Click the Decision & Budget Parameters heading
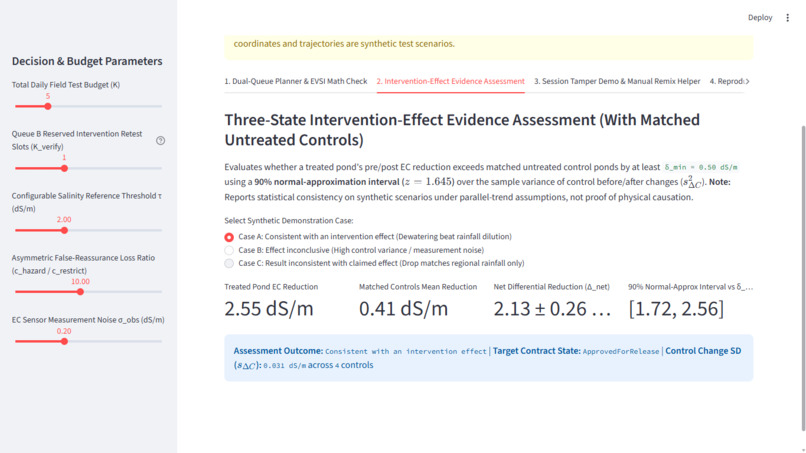The height and width of the screenshot is (453, 806). pyautogui.click(x=87, y=61)
